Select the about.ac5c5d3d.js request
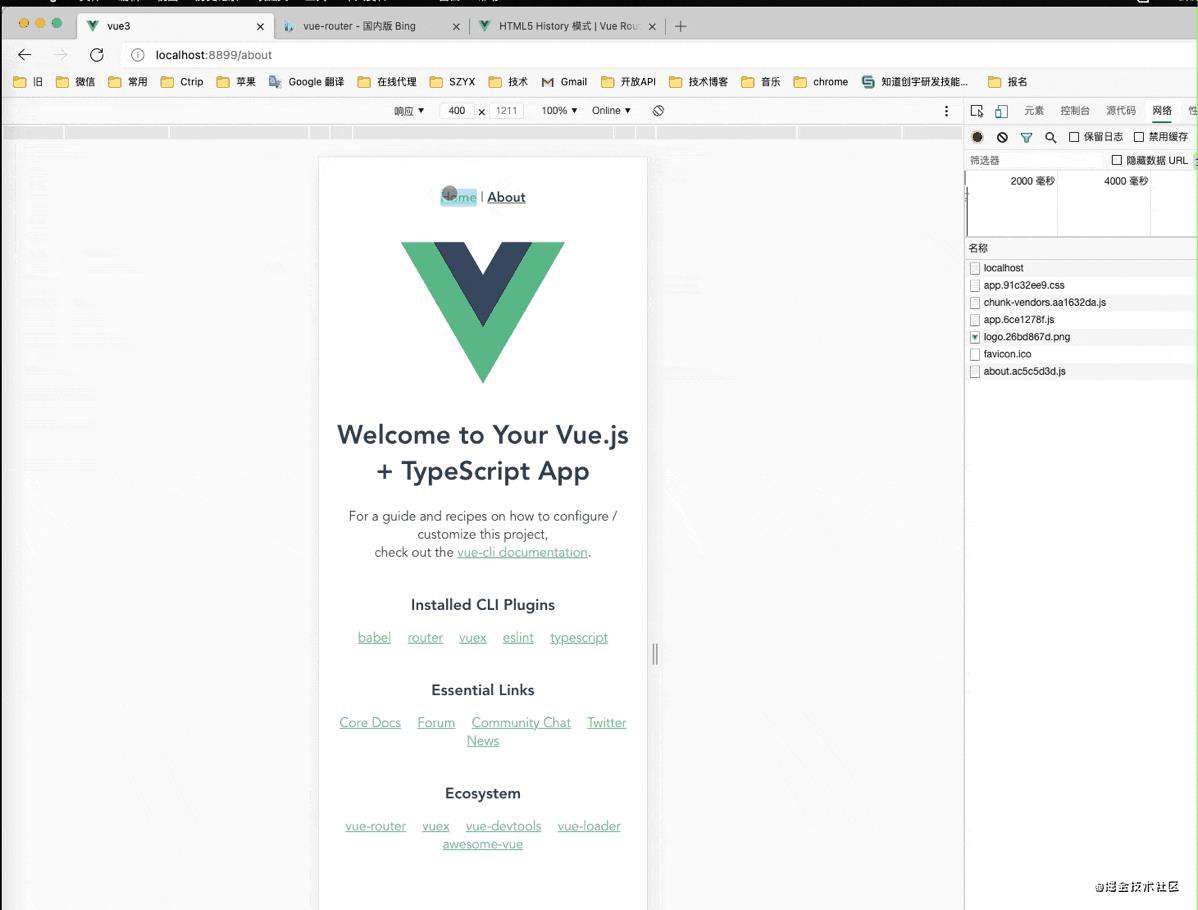The height and width of the screenshot is (910, 1198). coord(1081,371)
